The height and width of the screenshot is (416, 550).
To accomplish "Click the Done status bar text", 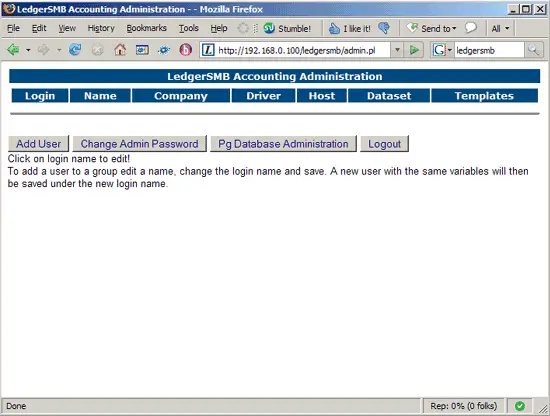I will coord(16,406).
